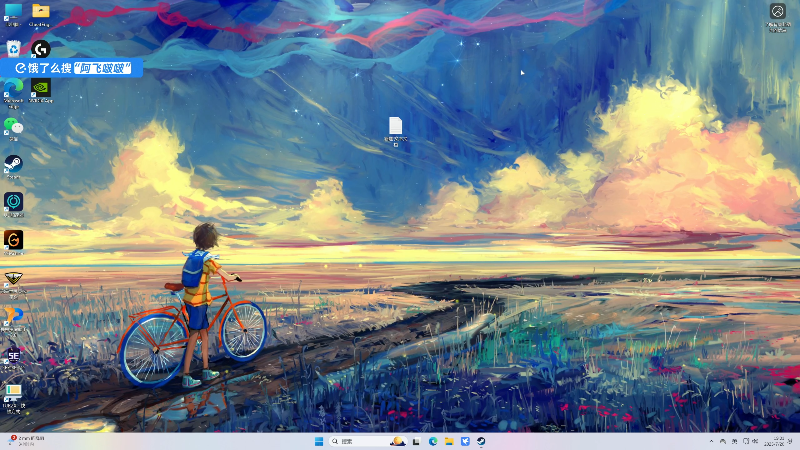Launch the Microsoft Edge desktop shortcut
The width and height of the screenshot is (800, 450).
tap(13, 92)
